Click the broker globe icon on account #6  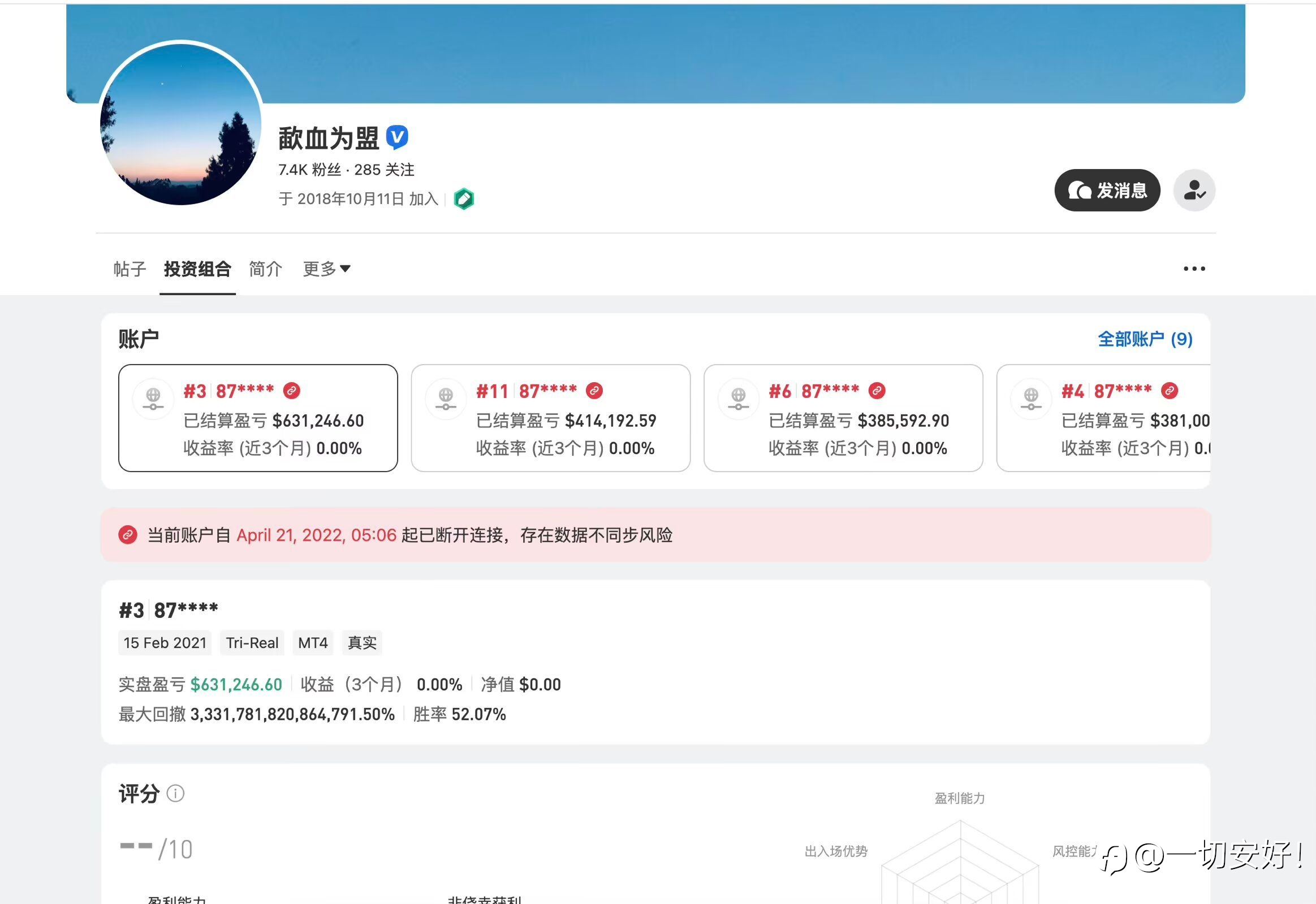click(738, 398)
